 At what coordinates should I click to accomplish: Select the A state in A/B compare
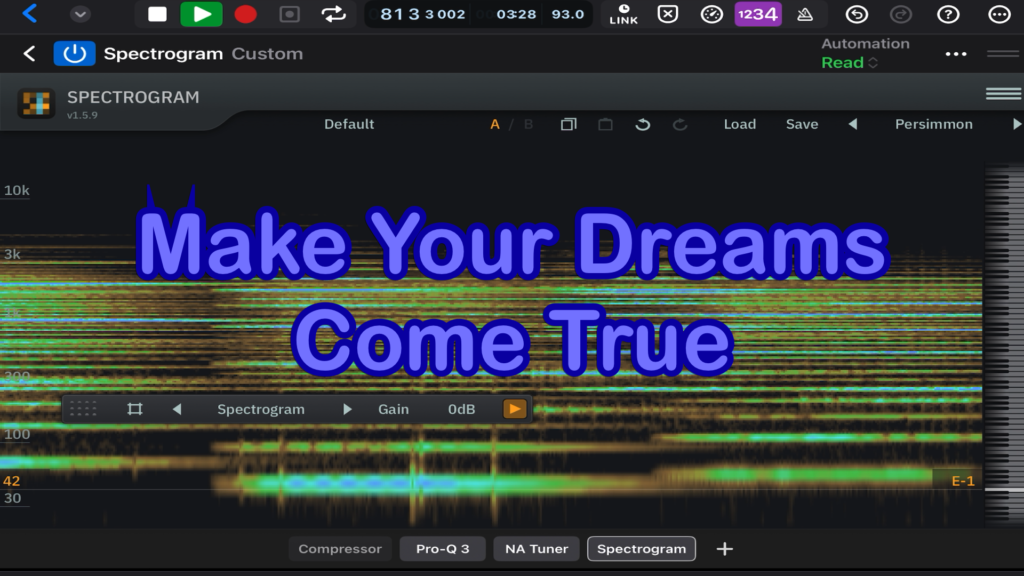[495, 125]
